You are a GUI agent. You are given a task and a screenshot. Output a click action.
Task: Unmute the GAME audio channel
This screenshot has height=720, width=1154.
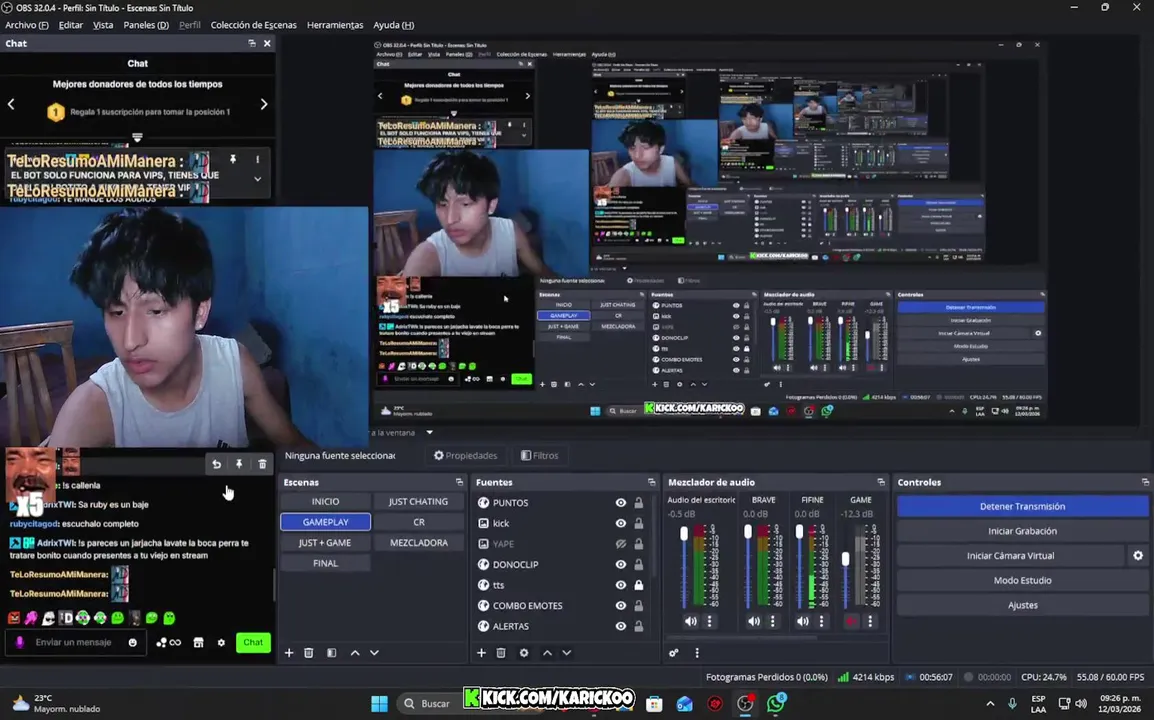[x=852, y=621]
